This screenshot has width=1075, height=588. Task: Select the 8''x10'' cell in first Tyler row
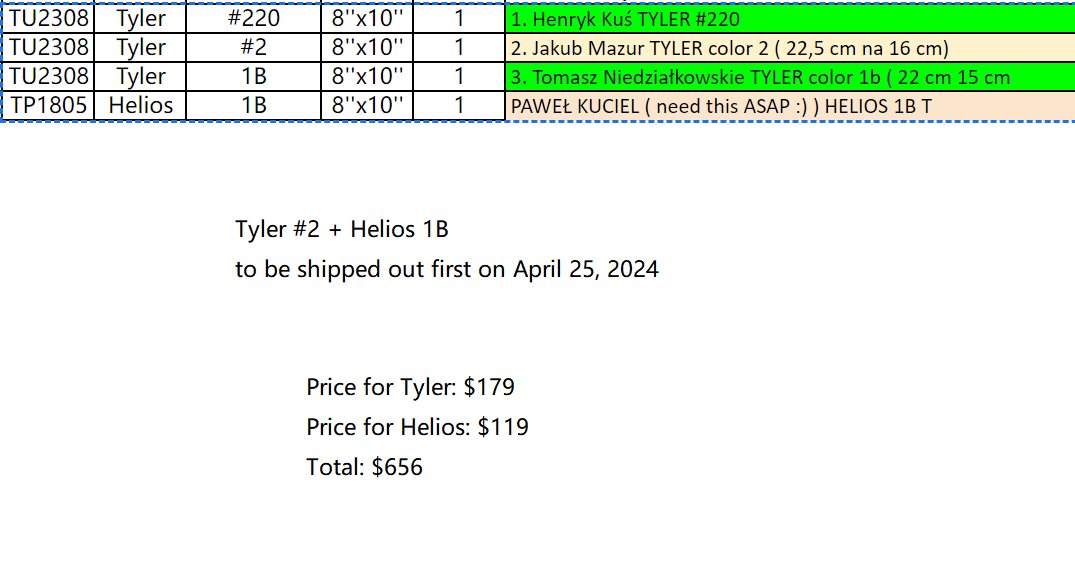367,18
